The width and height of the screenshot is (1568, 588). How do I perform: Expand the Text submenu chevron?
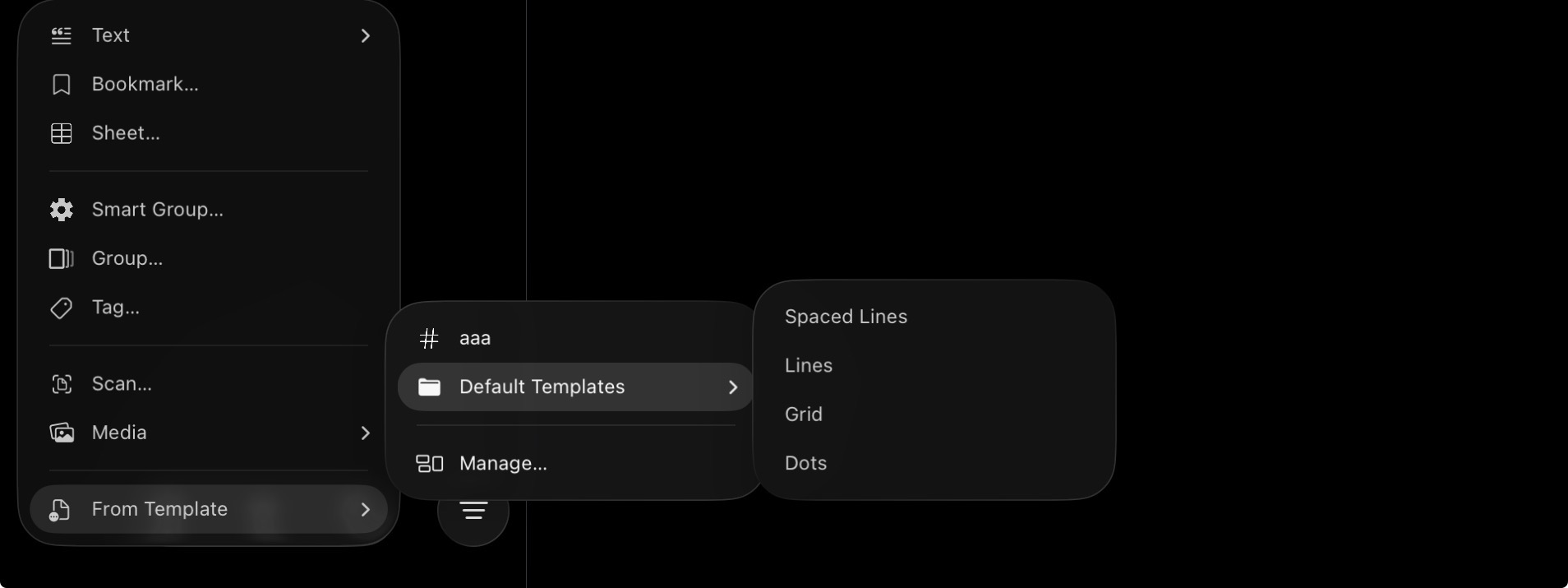[x=366, y=35]
